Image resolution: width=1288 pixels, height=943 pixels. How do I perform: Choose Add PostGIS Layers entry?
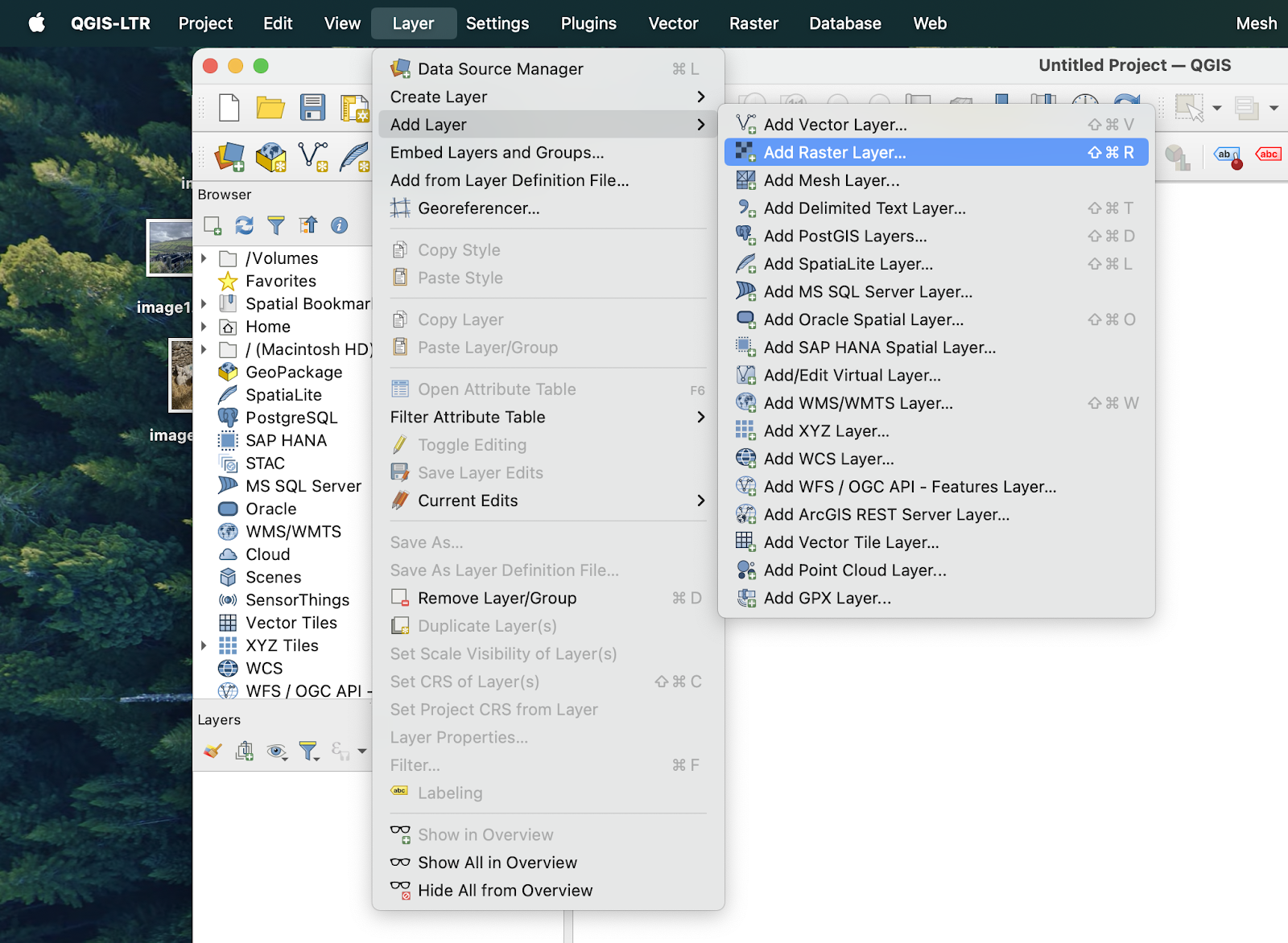pyautogui.click(x=936, y=236)
